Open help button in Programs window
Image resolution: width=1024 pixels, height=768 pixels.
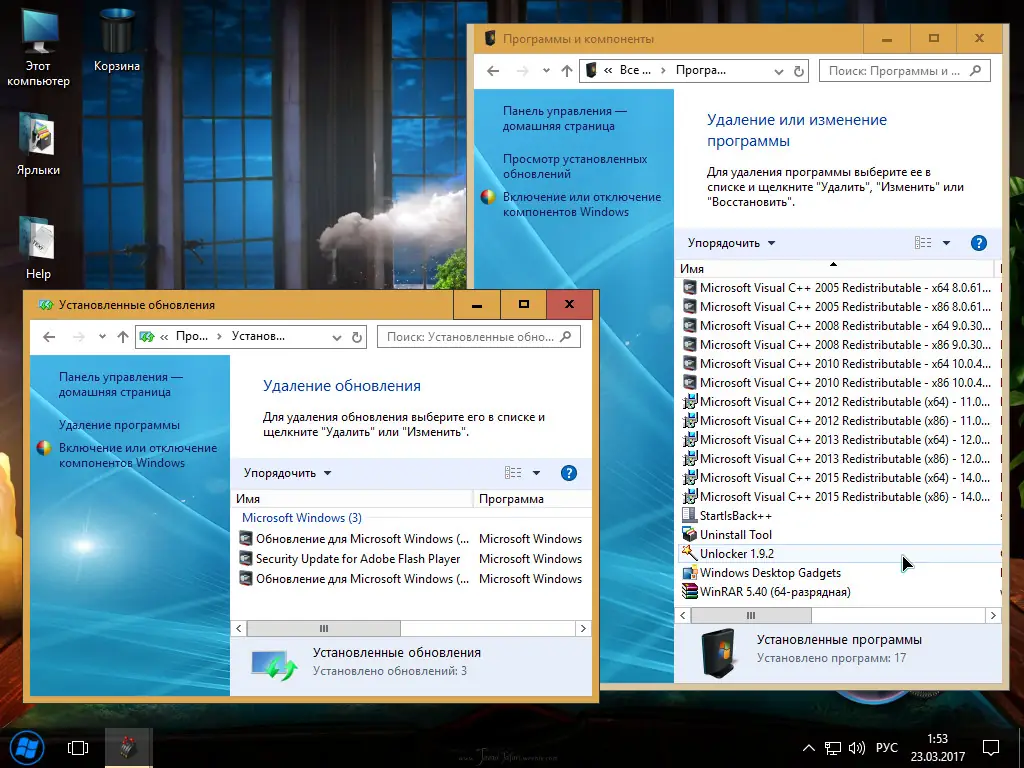point(978,243)
